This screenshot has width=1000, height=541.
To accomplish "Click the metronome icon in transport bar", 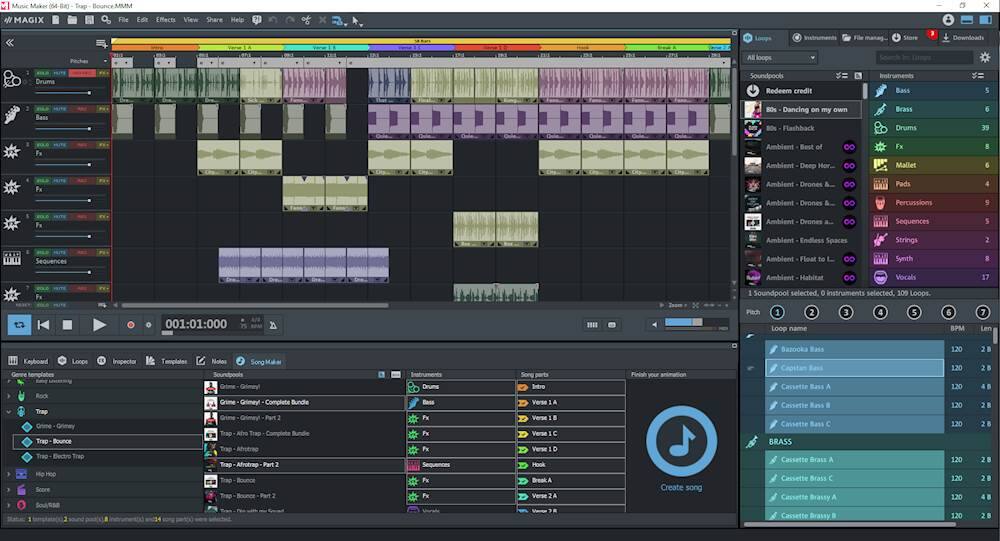I will click(x=274, y=324).
